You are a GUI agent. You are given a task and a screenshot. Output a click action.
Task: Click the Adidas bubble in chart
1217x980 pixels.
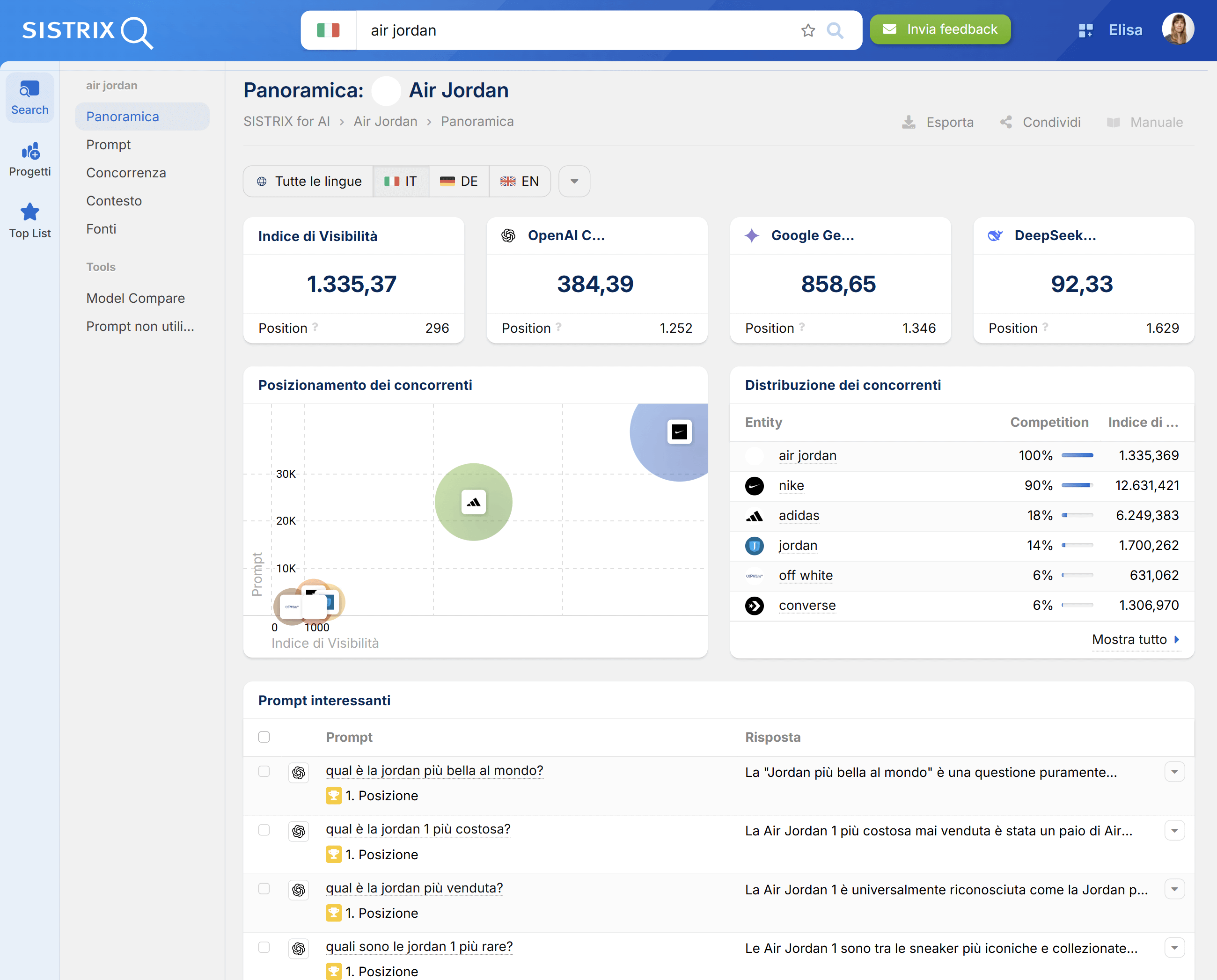(474, 502)
